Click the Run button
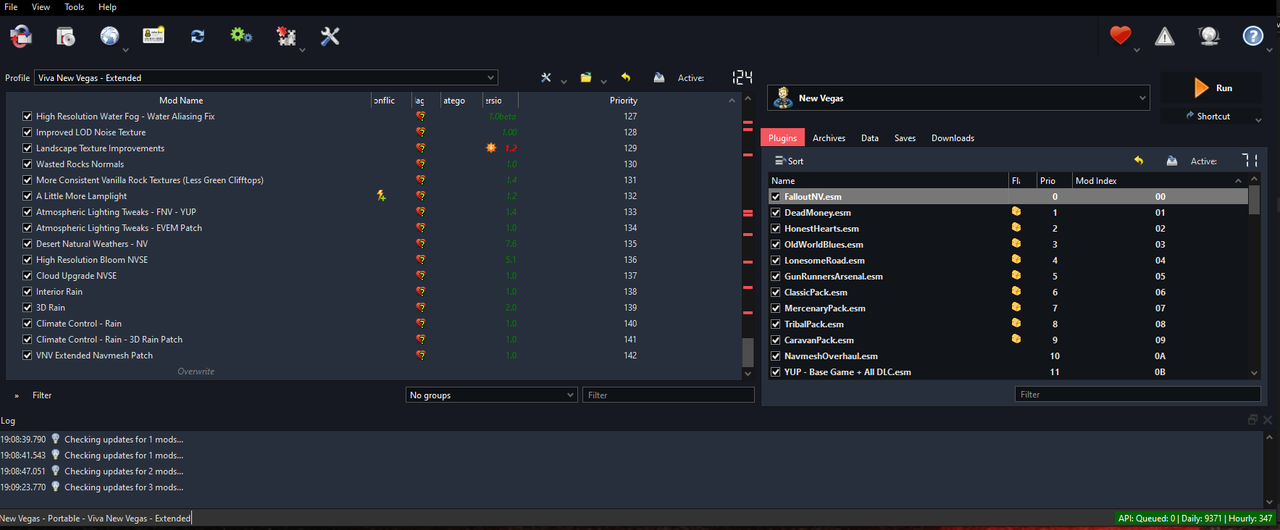The height and width of the screenshot is (530, 1280). click(x=1212, y=88)
